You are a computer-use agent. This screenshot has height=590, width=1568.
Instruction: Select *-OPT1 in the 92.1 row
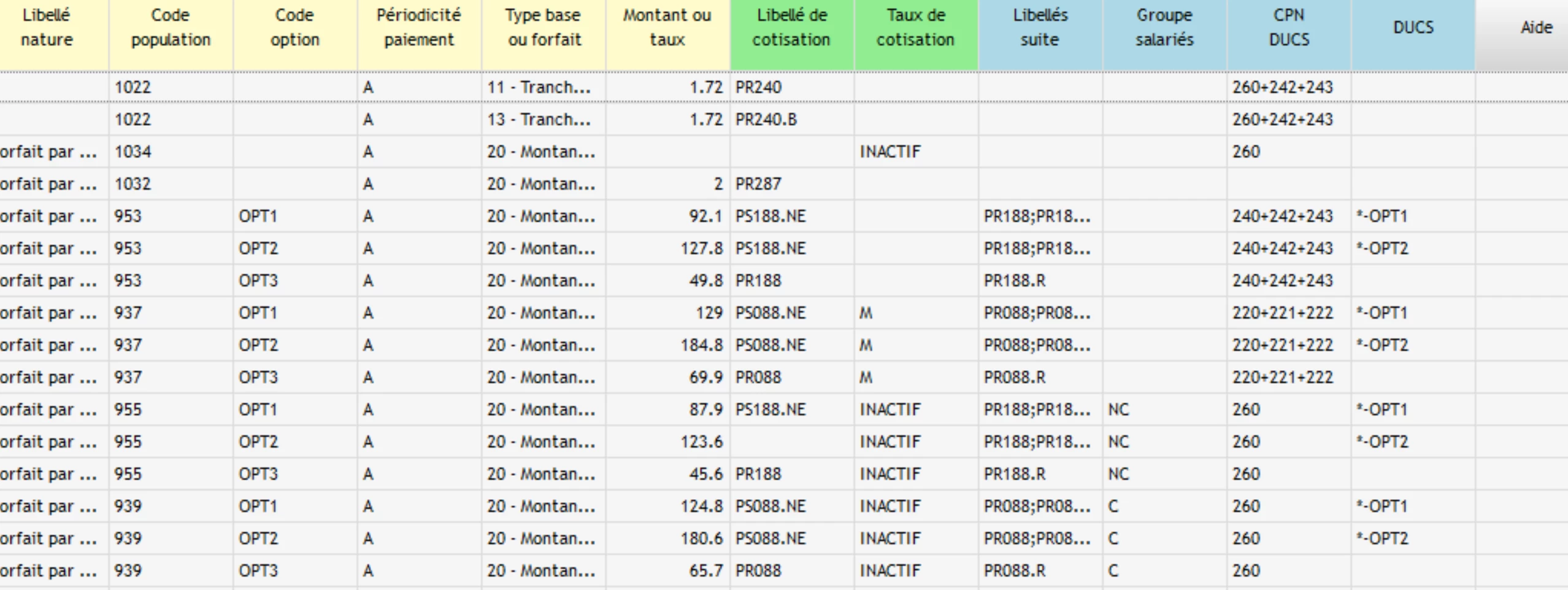pos(1413,216)
